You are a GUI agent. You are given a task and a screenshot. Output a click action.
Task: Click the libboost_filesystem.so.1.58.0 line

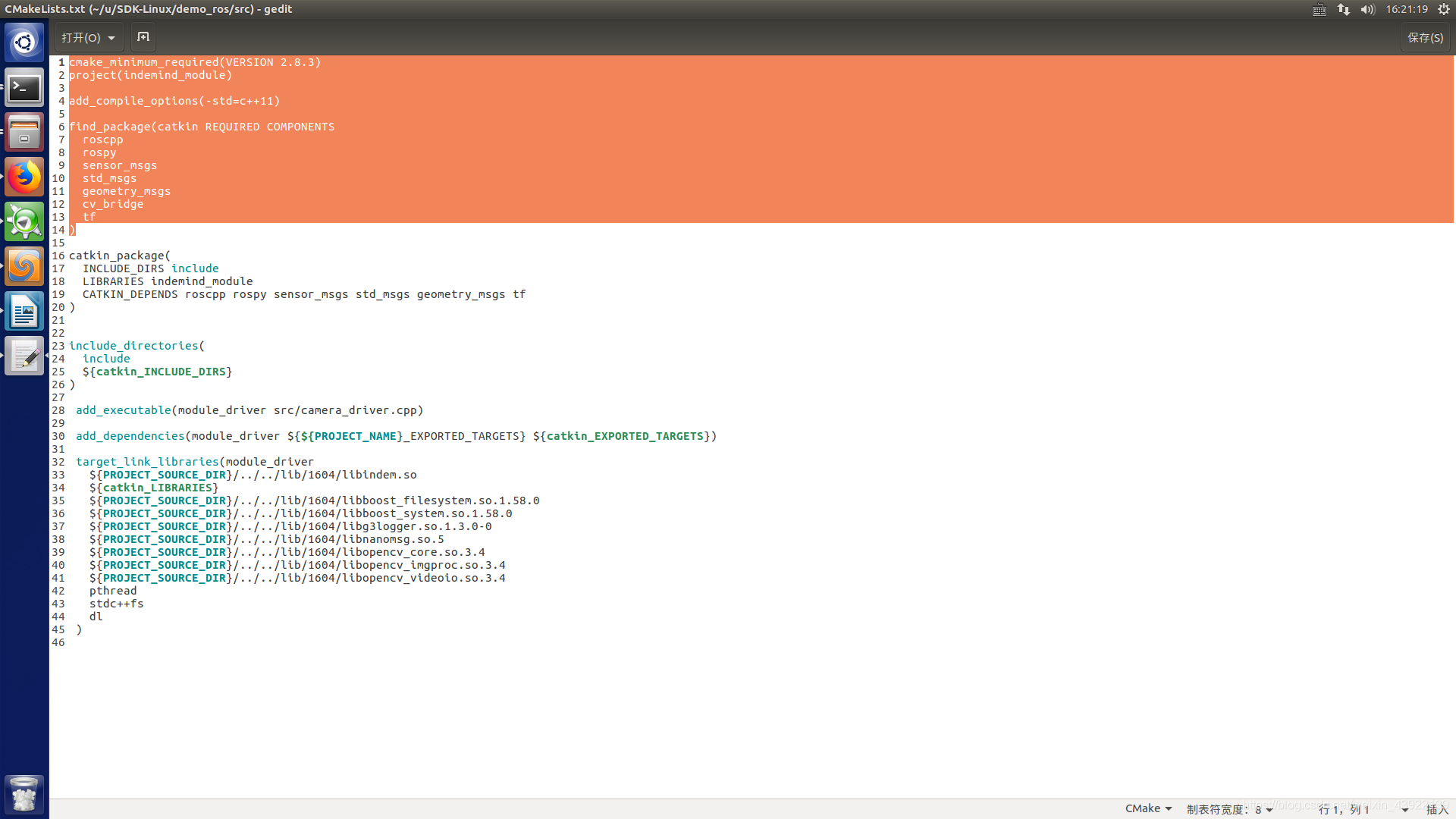(x=315, y=500)
